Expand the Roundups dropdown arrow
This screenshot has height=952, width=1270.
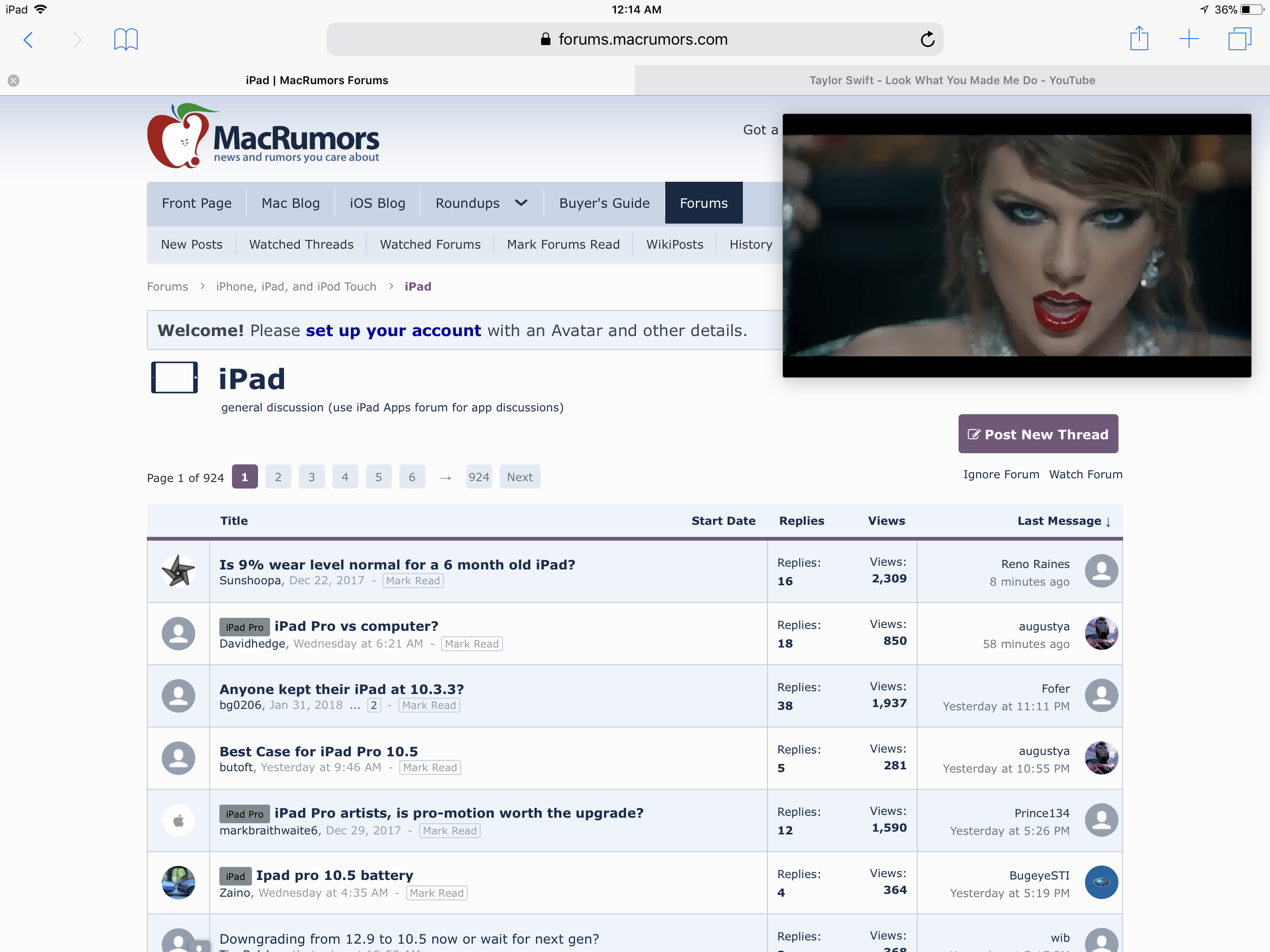[x=521, y=203]
